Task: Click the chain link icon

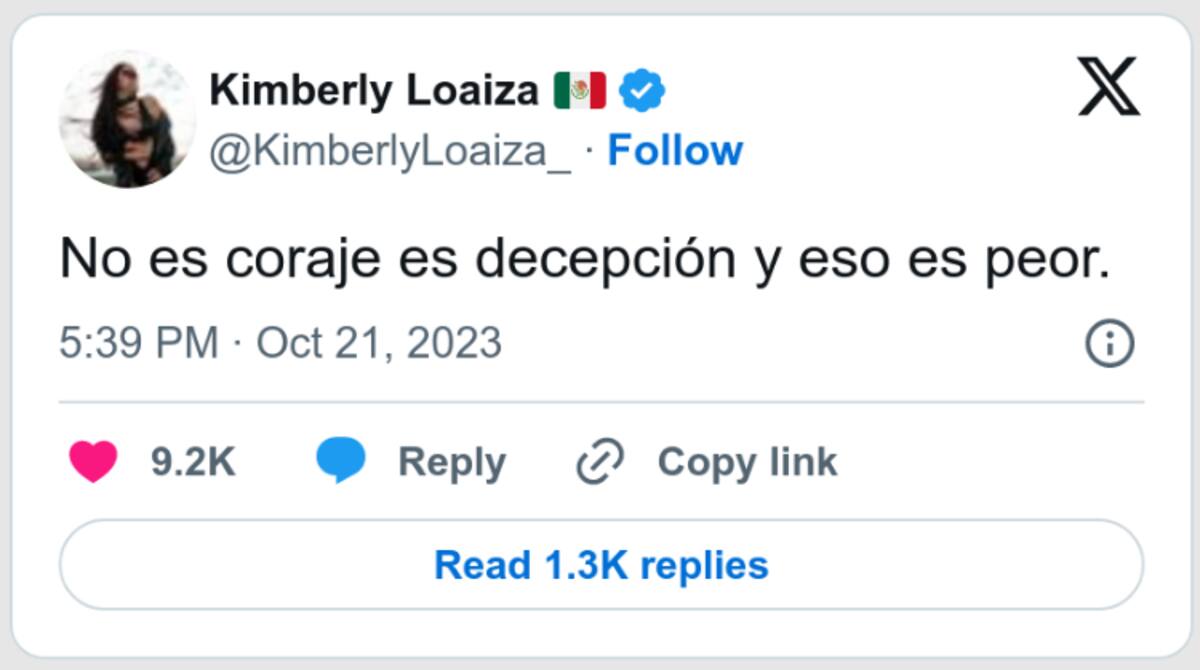Action: coord(600,462)
